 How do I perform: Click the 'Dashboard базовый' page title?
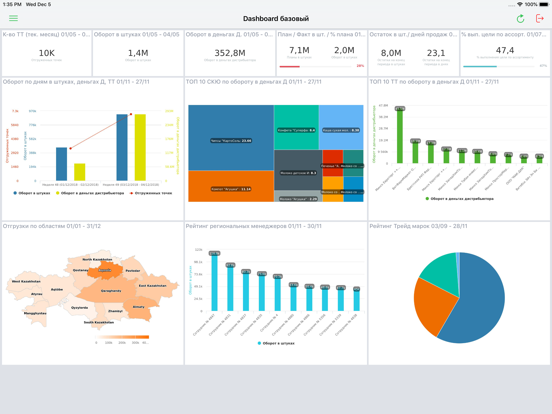point(276,19)
